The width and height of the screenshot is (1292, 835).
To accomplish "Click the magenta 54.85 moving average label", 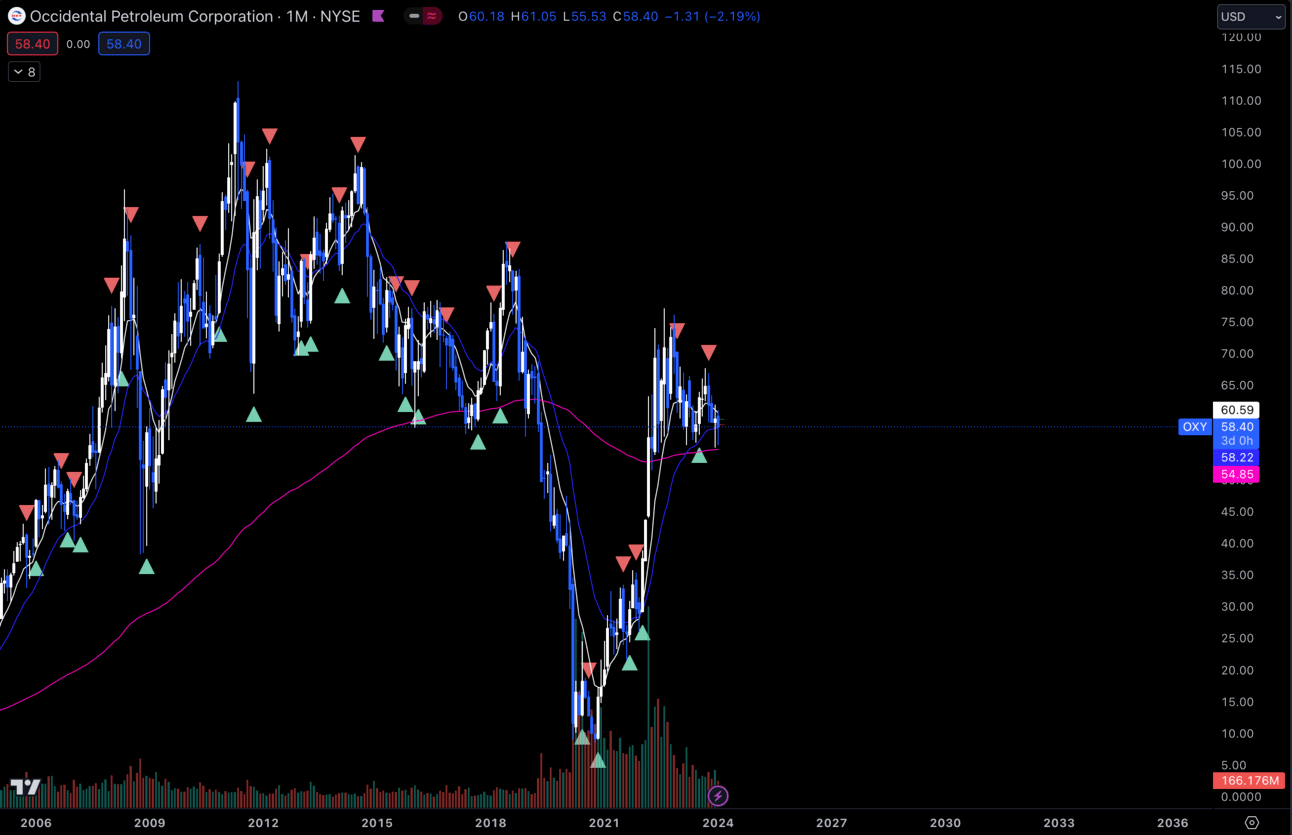I will coord(1237,474).
